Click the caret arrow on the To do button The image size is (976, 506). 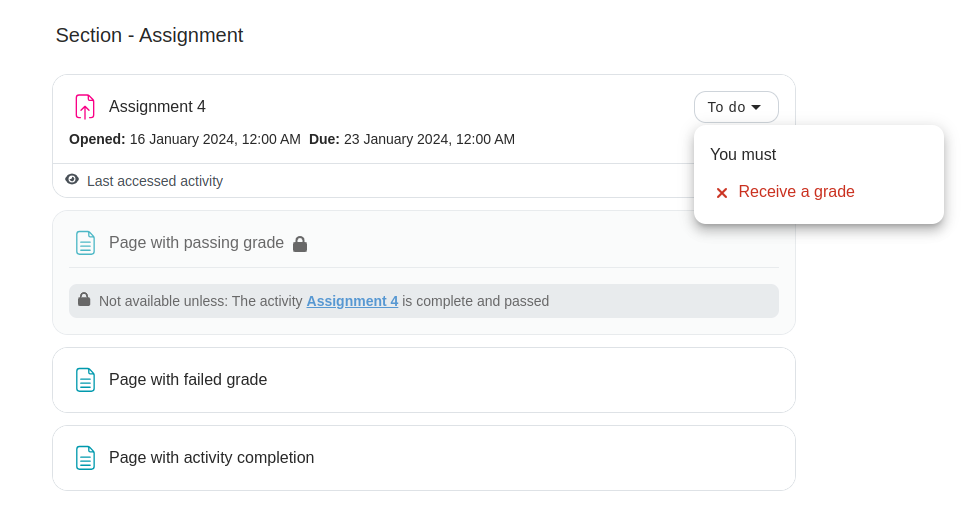coord(756,107)
